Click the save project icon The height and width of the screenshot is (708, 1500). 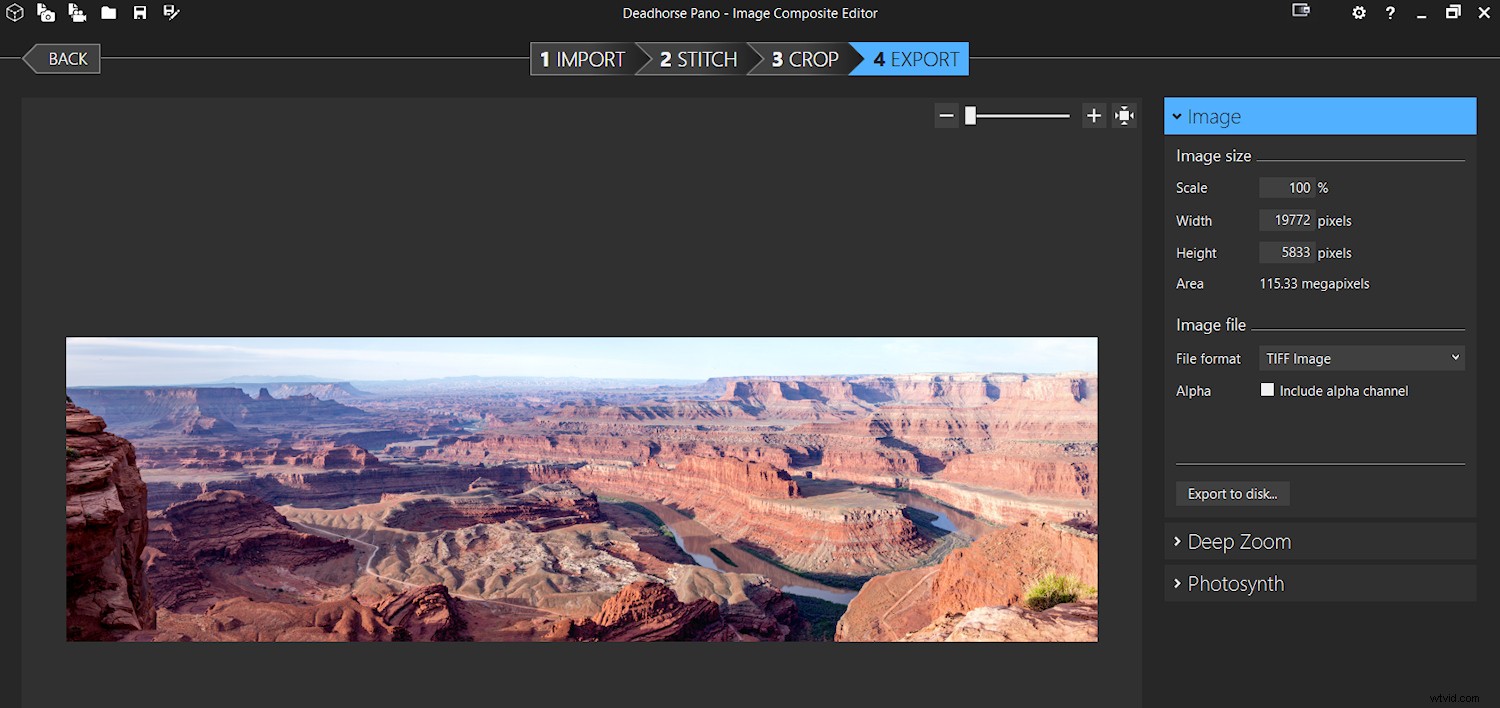tap(139, 13)
